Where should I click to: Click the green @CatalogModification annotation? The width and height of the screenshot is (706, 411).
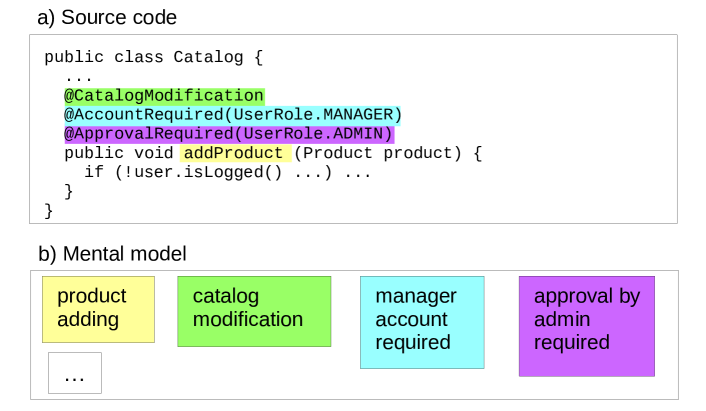pyautogui.click(x=164, y=96)
